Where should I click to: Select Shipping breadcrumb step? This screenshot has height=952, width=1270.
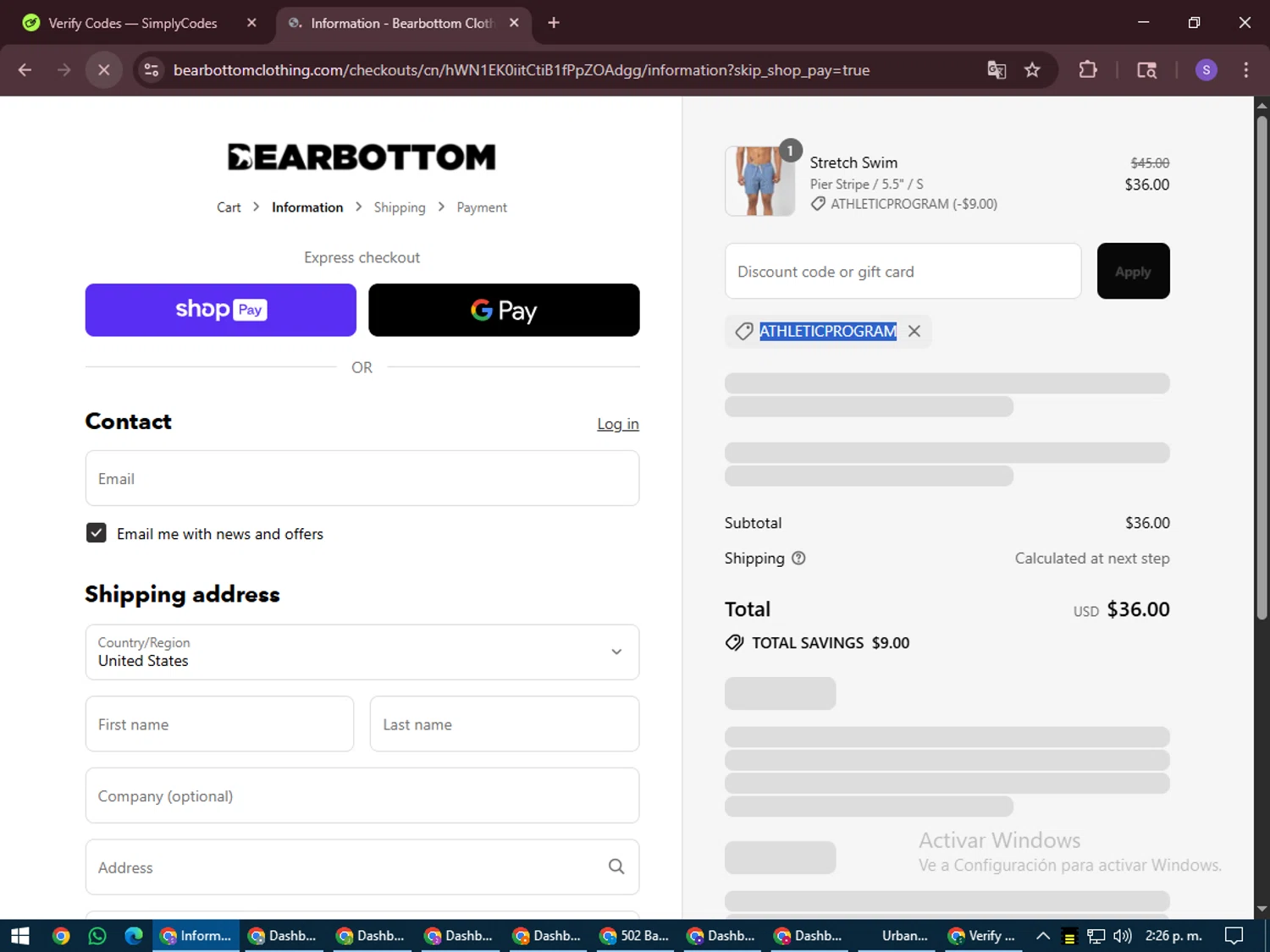[x=400, y=207]
